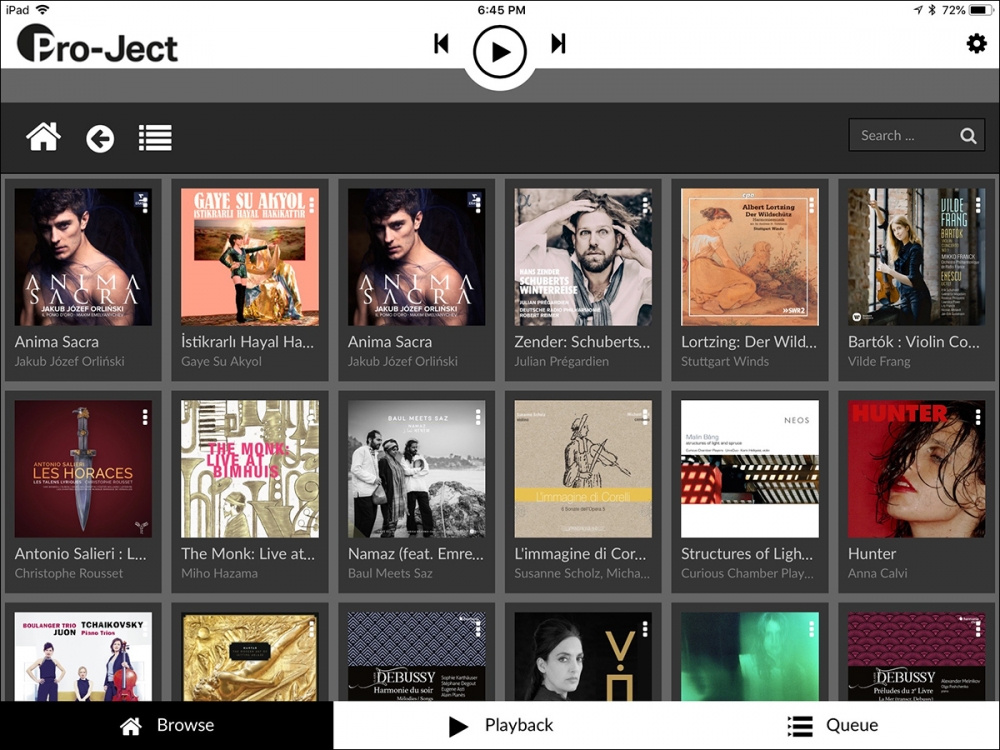Click the back arrow navigation icon
Screen dimensions: 1000x750
pos(99,137)
